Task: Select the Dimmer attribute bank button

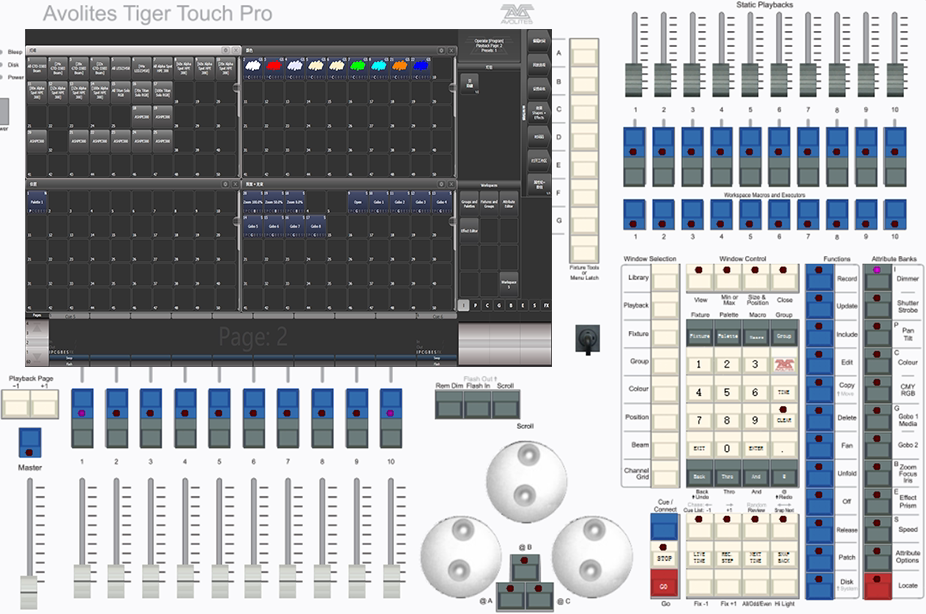Action: pos(878,277)
